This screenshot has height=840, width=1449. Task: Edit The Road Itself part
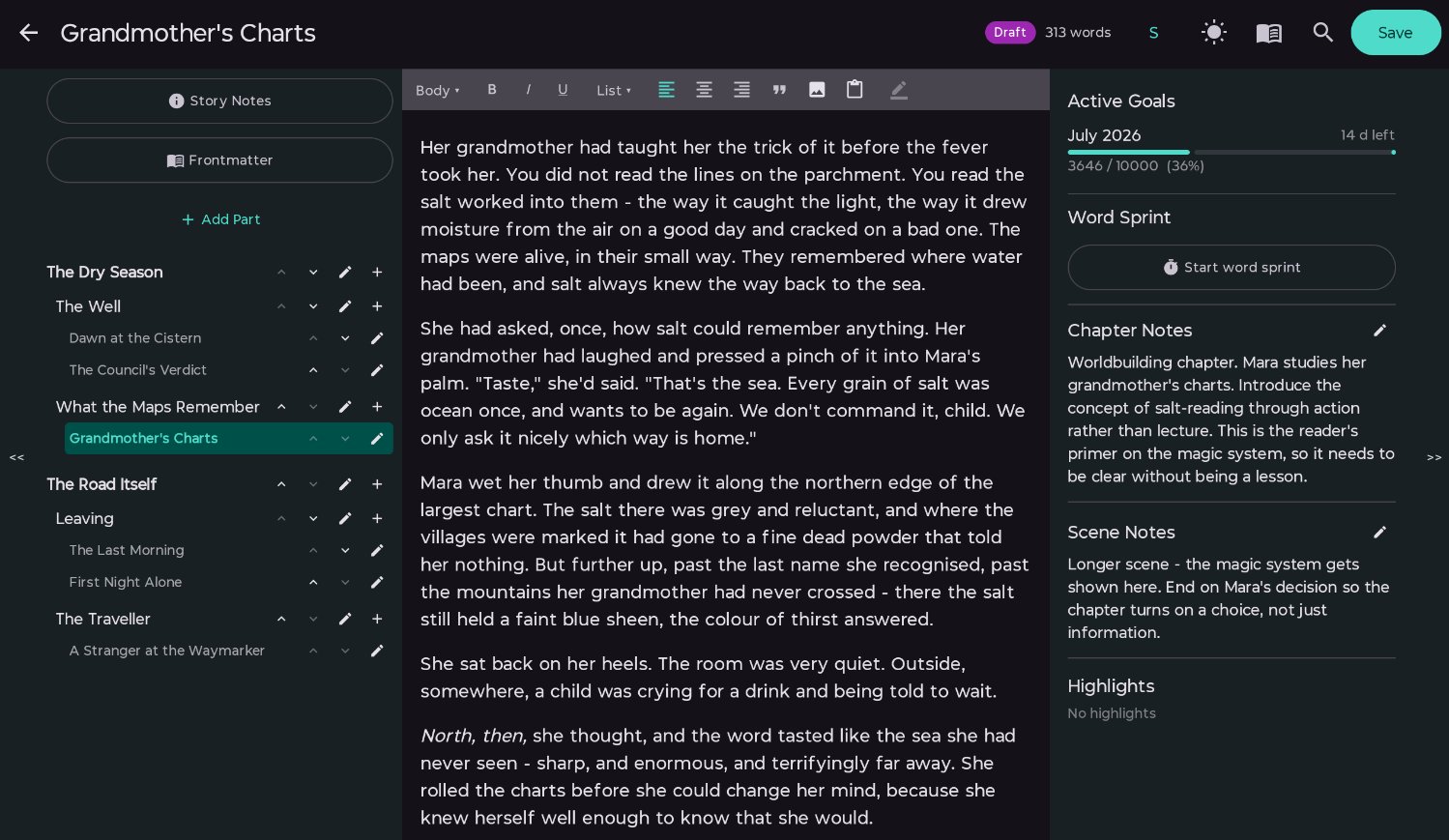tap(345, 484)
